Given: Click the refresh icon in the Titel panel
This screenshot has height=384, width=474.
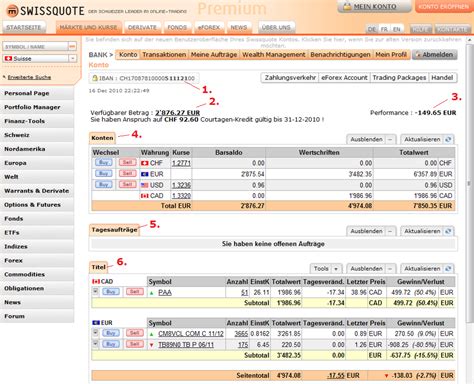Looking at the screenshot, I should click(448, 269).
